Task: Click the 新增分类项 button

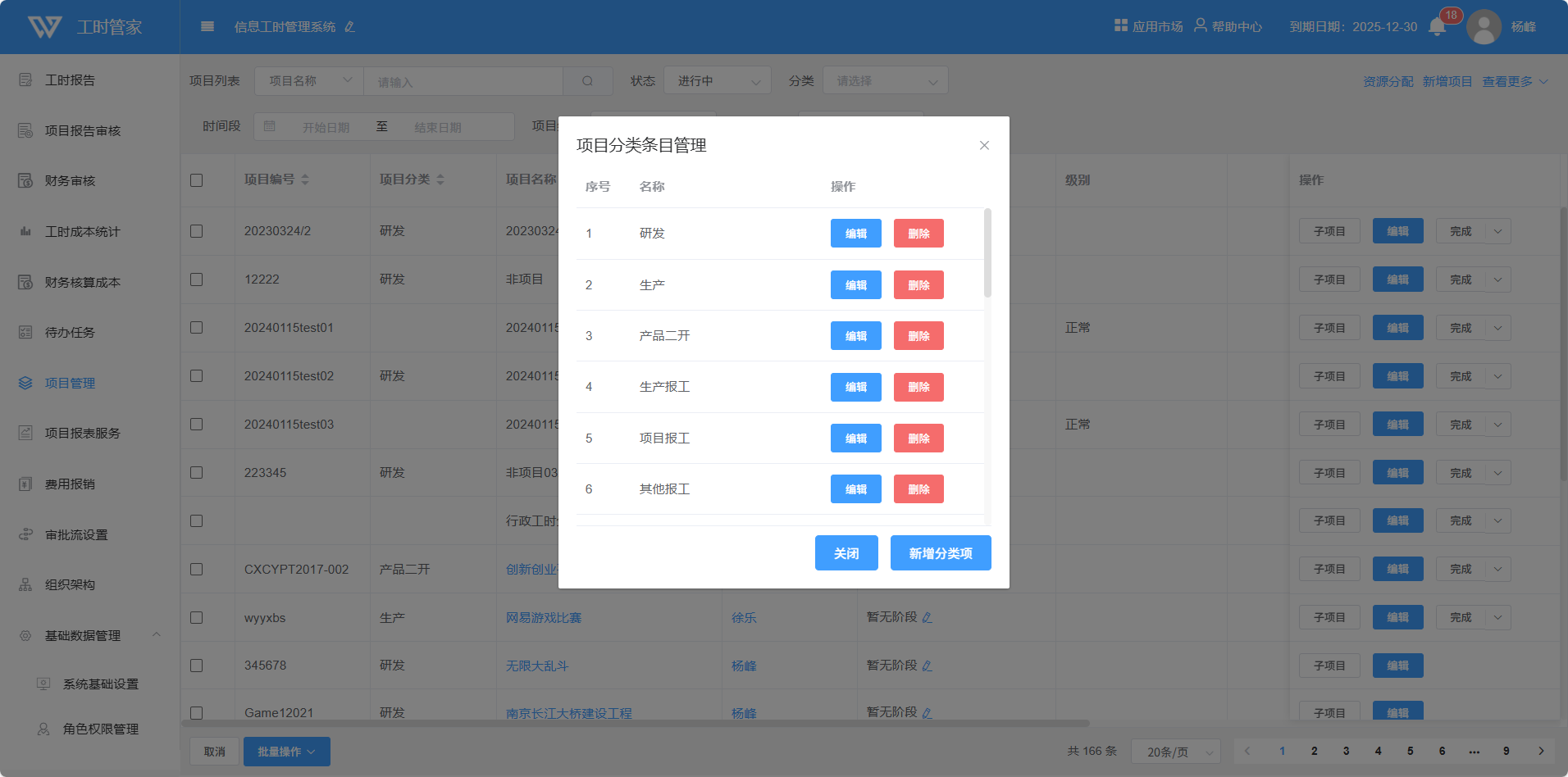Action: click(941, 553)
